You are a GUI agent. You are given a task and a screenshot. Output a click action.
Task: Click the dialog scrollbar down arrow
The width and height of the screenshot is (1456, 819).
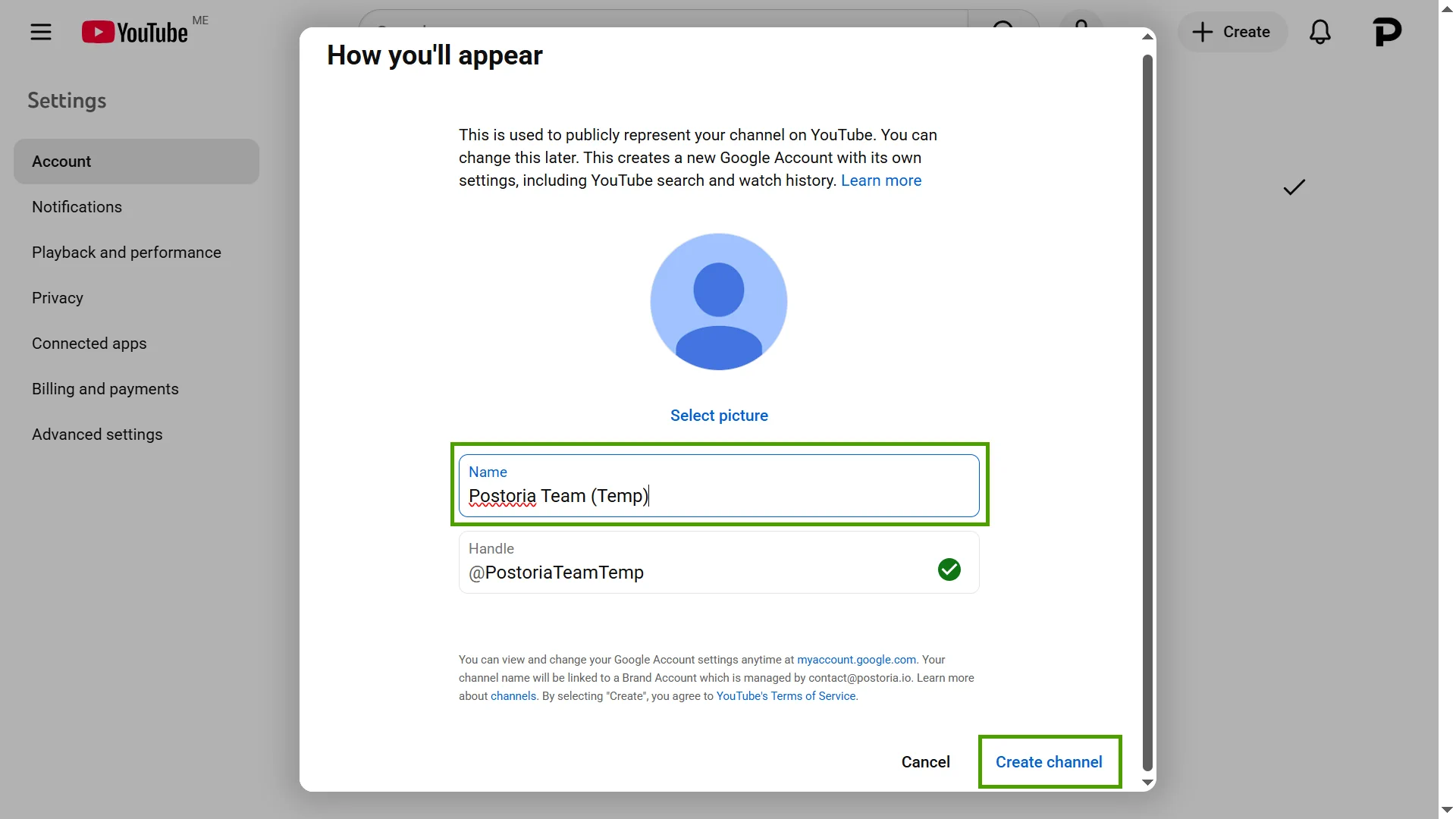pyautogui.click(x=1147, y=783)
